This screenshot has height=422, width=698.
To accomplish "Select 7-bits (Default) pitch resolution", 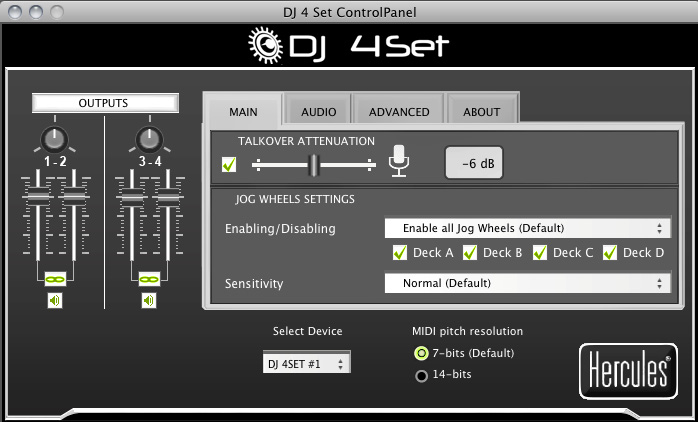I will (421, 353).
